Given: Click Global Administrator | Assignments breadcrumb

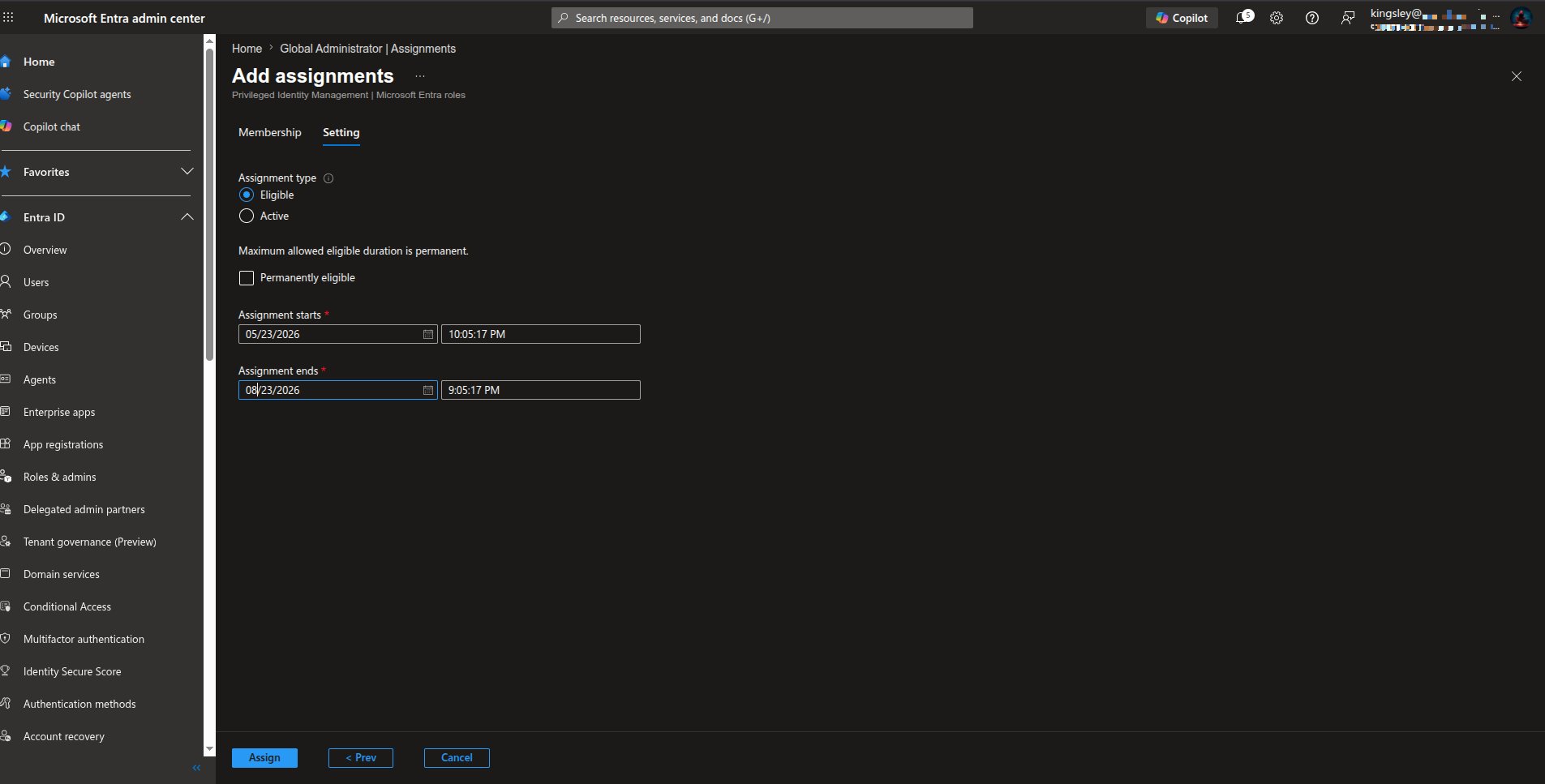Looking at the screenshot, I should tap(367, 49).
